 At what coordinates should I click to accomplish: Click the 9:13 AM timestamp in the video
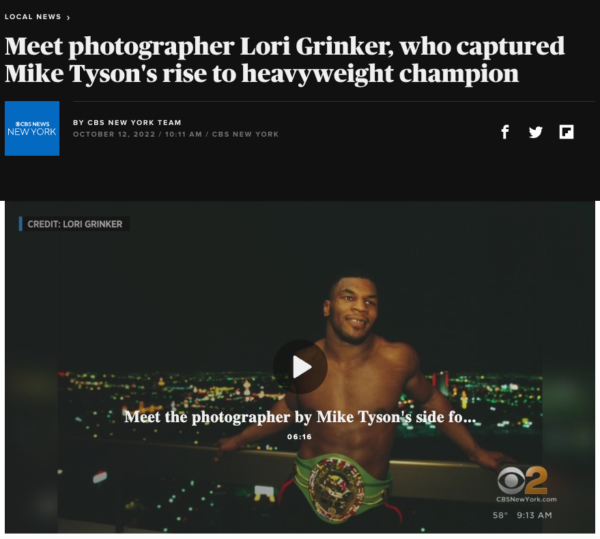pyautogui.click(x=534, y=515)
